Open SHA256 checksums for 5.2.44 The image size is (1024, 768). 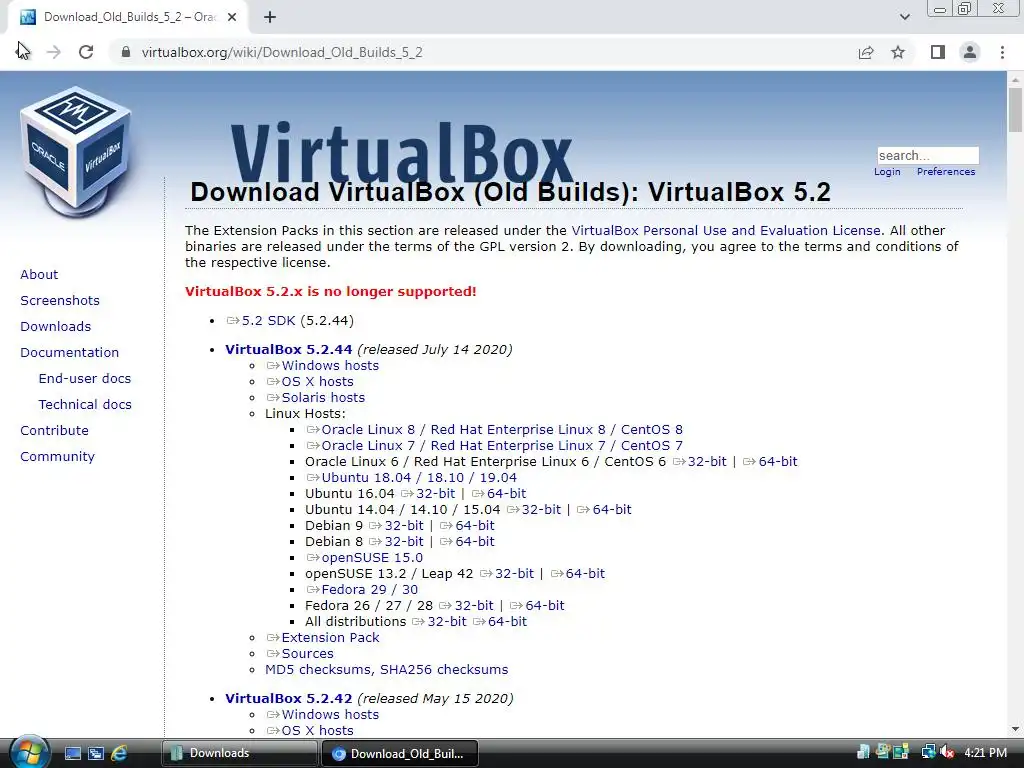click(x=444, y=669)
